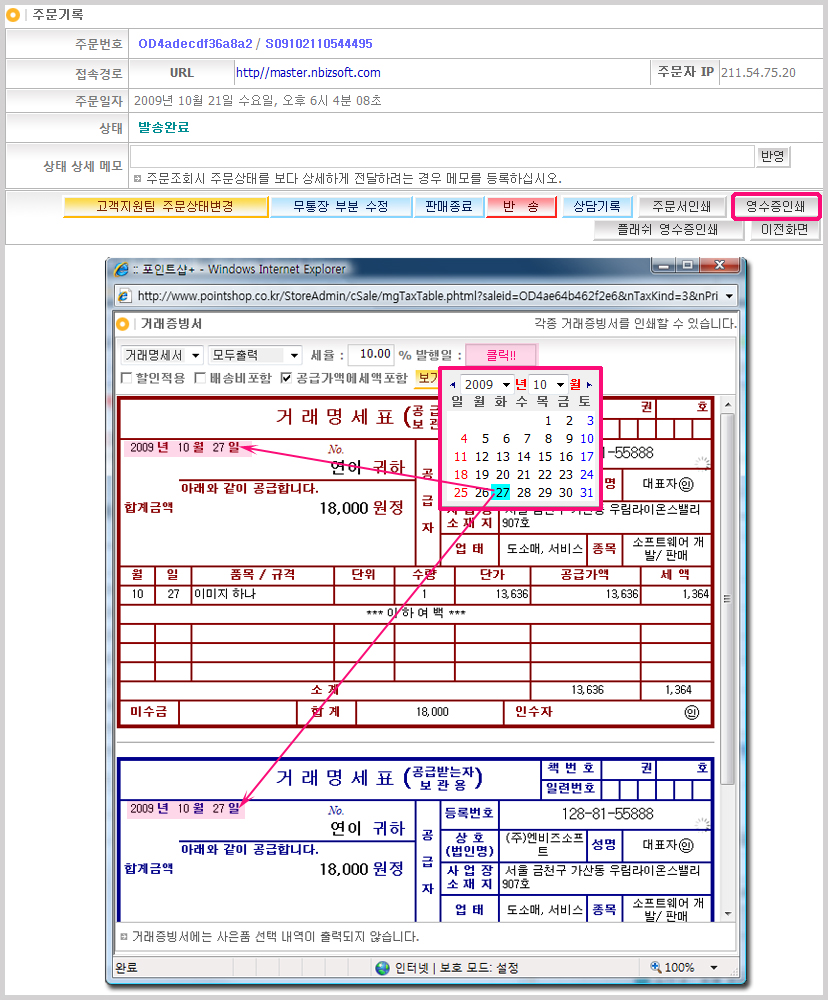Click the orange 거래증빙서 header icon
828x1000 pixels.
[123, 324]
